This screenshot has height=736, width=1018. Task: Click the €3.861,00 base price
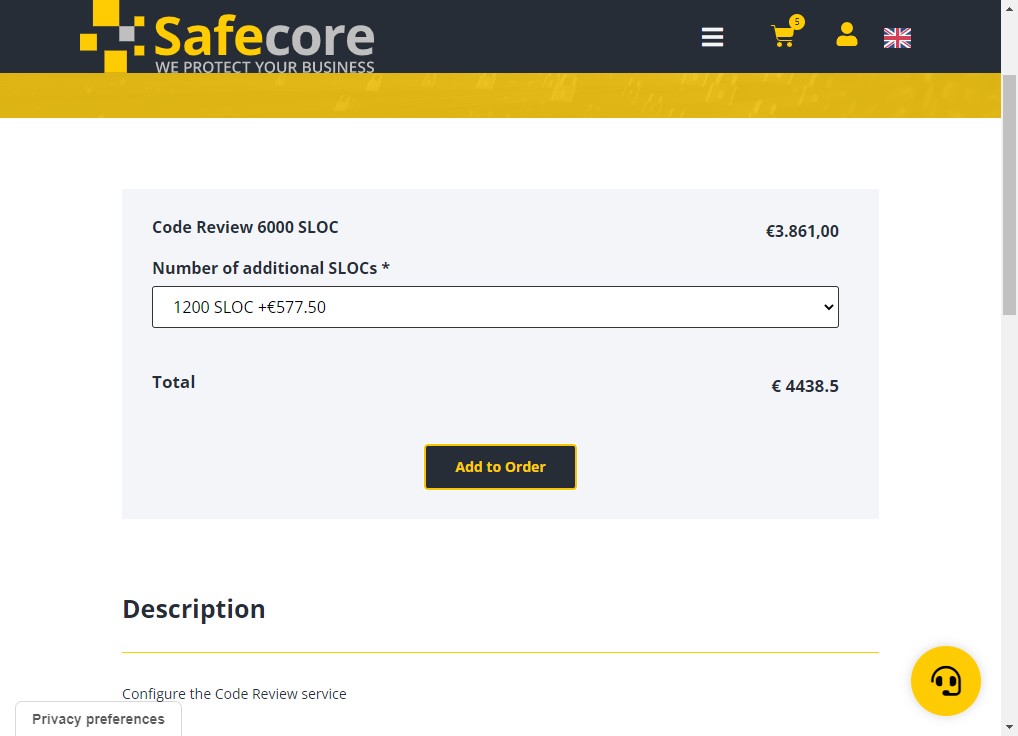(x=802, y=231)
